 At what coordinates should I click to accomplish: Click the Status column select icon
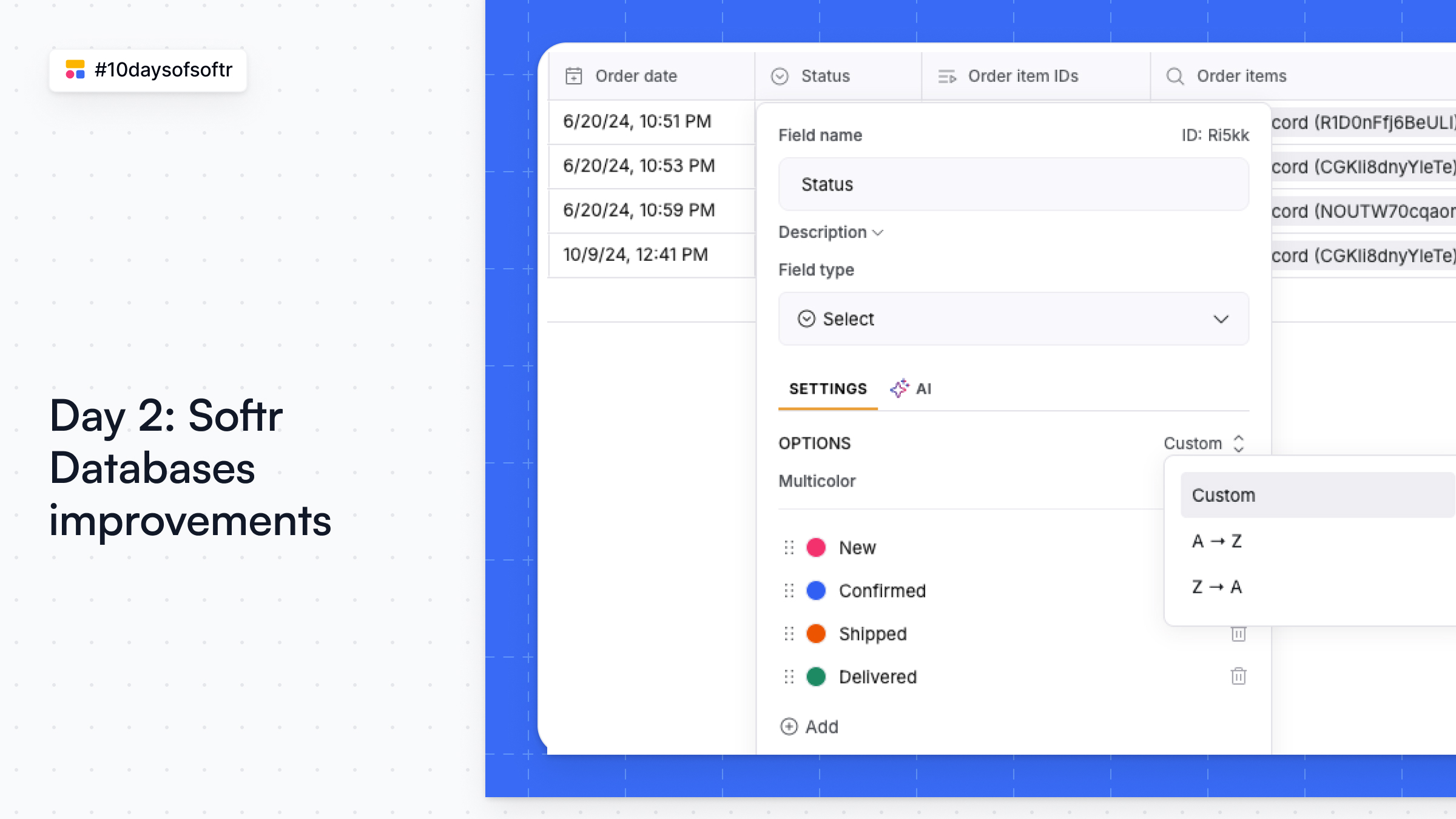tap(780, 76)
